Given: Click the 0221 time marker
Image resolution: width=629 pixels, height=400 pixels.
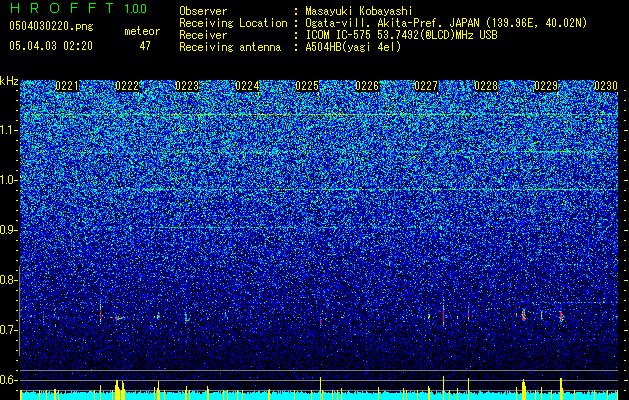Looking at the screenshot, I should [x=67, y=86].
